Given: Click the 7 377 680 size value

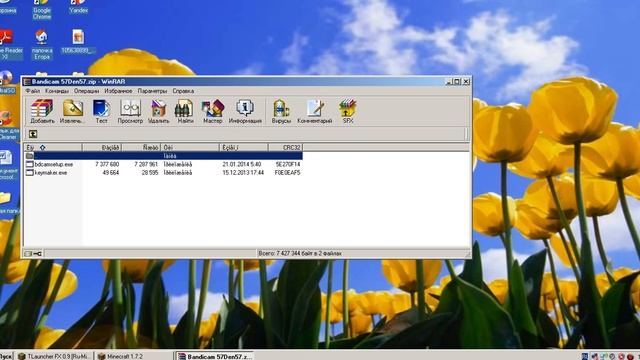Looking at the screenshot, I should tap(107, 164).
